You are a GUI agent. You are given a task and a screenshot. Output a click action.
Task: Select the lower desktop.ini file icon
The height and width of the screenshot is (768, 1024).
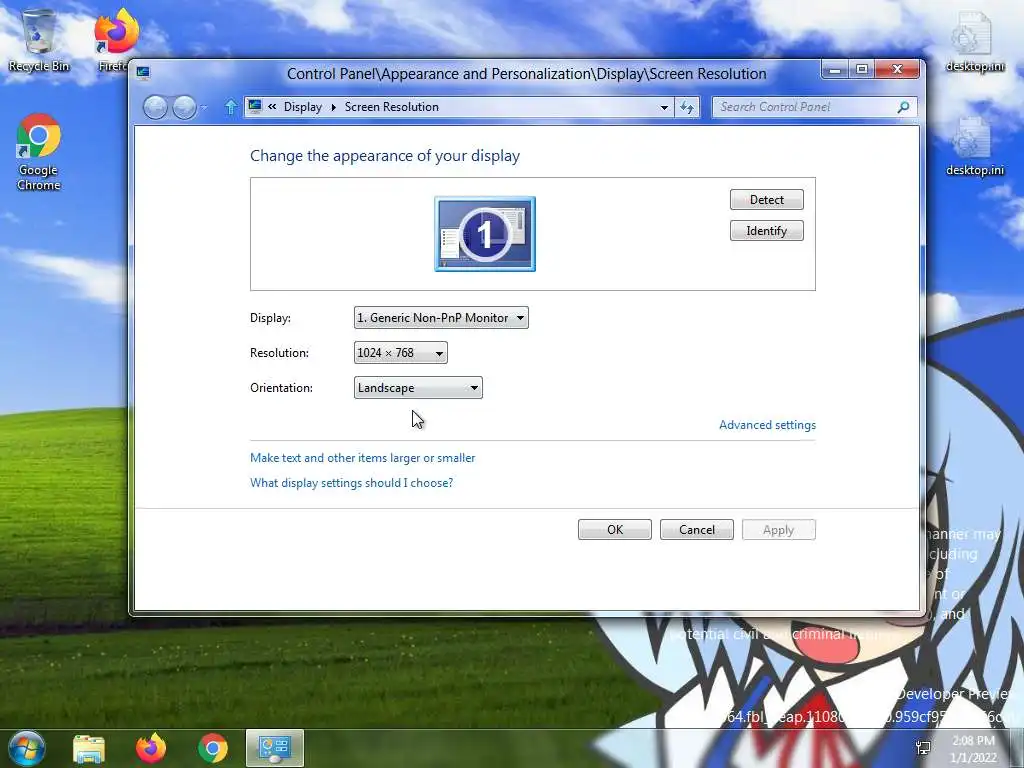coord(974,147)
